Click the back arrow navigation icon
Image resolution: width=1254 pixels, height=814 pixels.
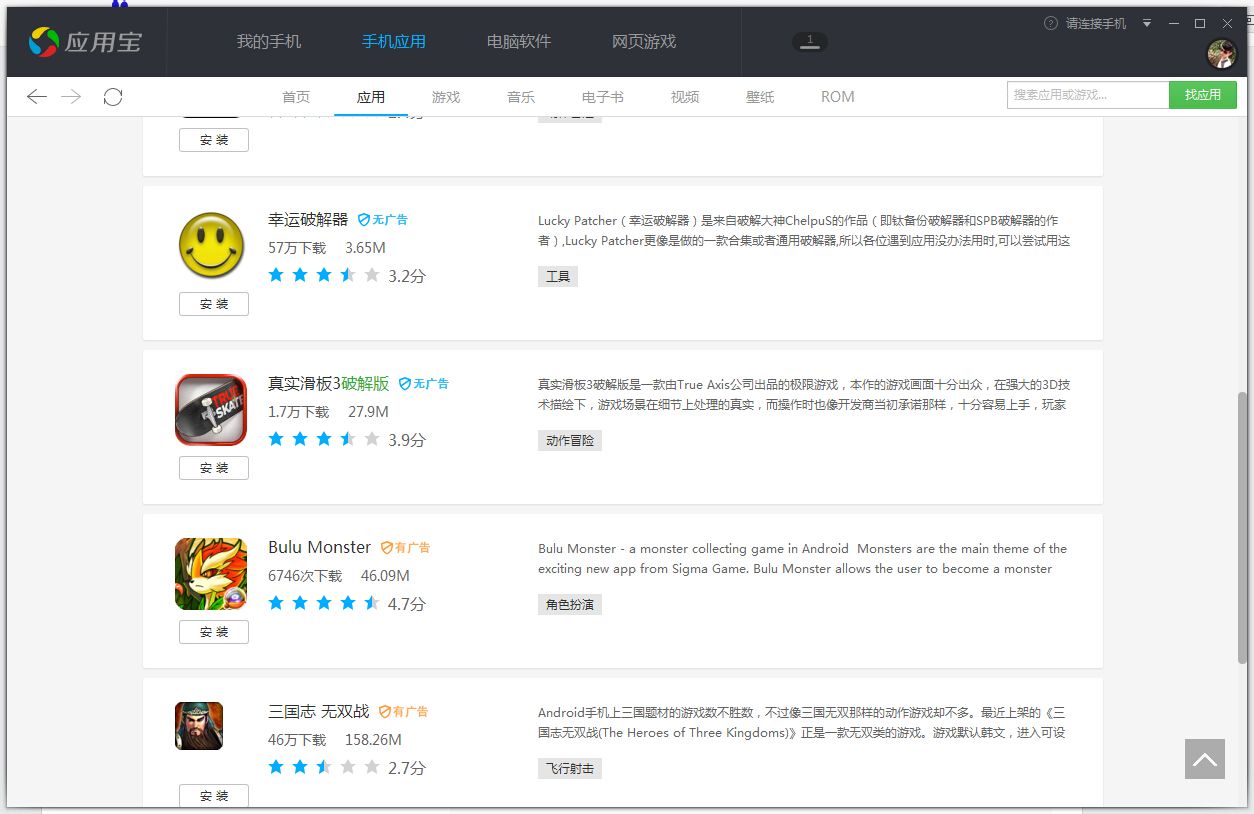coord(37,96)
